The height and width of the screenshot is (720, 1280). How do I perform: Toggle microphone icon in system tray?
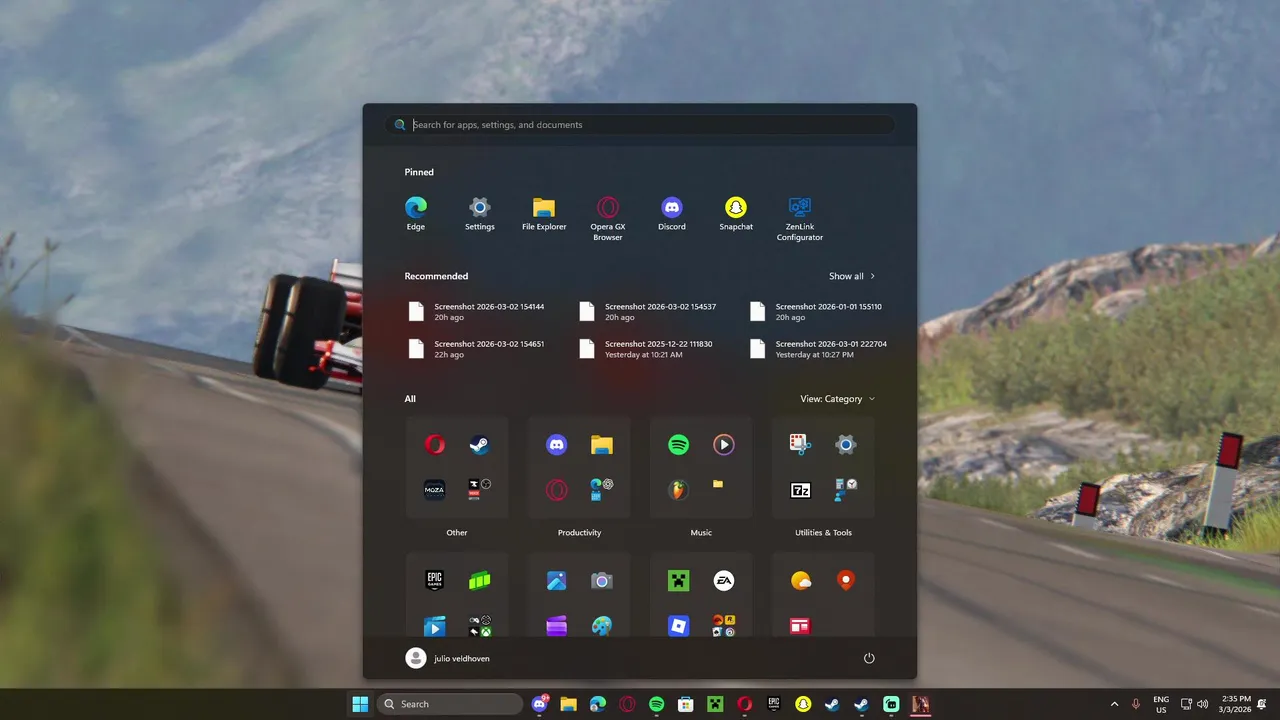1136,704
